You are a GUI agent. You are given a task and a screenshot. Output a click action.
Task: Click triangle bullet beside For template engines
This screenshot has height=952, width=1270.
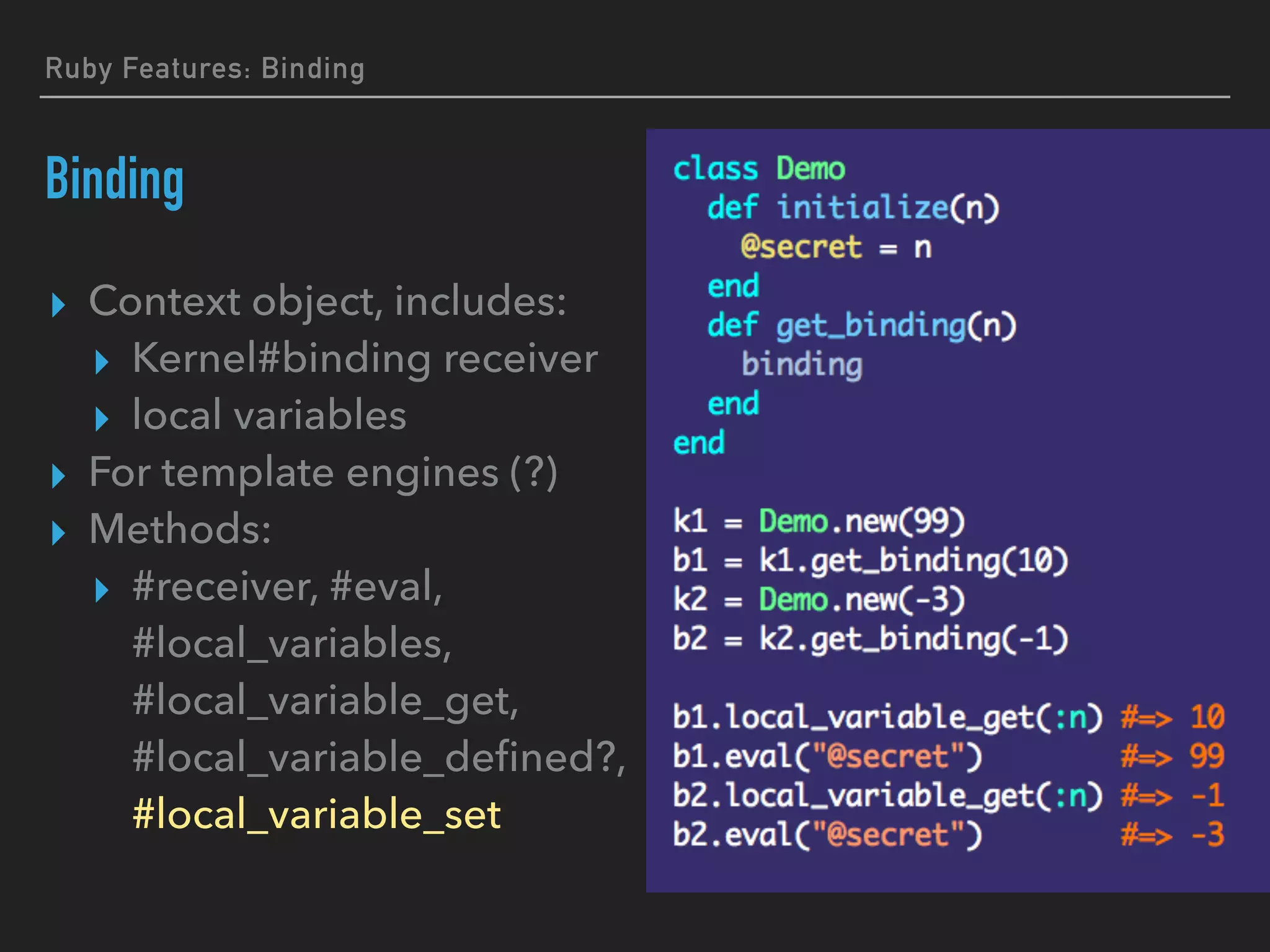pos(58,476)
